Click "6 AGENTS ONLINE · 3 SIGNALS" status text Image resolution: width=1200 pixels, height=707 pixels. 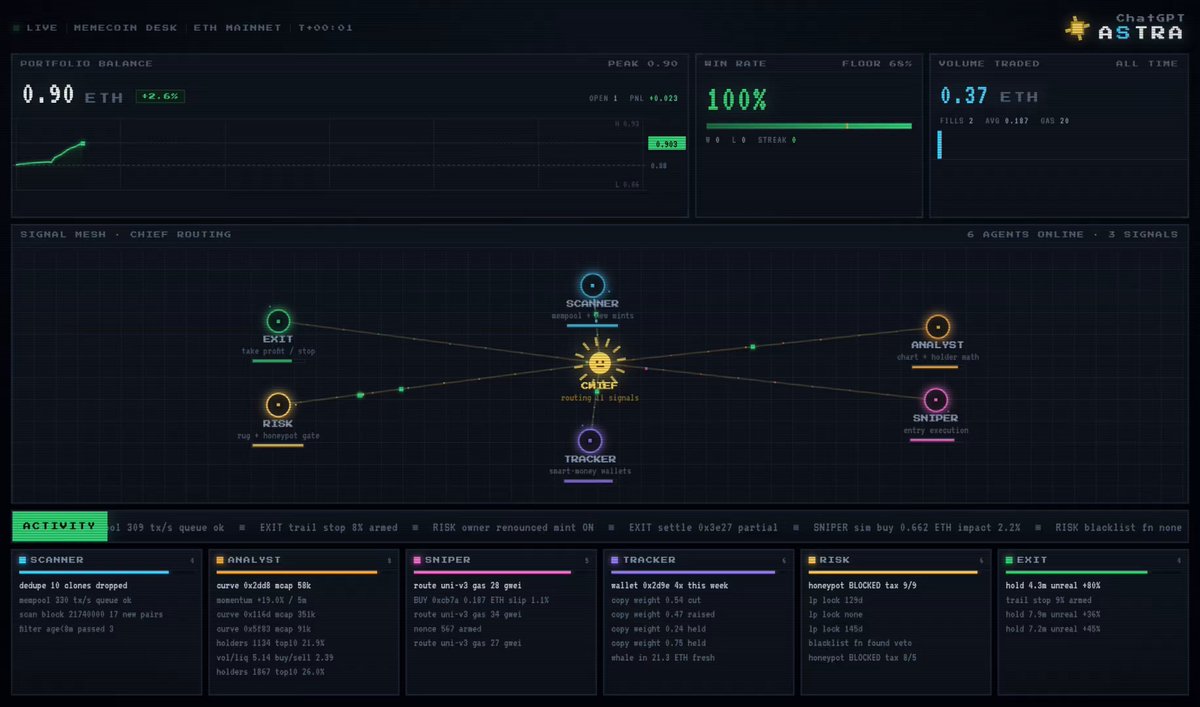pos(1073,234)
